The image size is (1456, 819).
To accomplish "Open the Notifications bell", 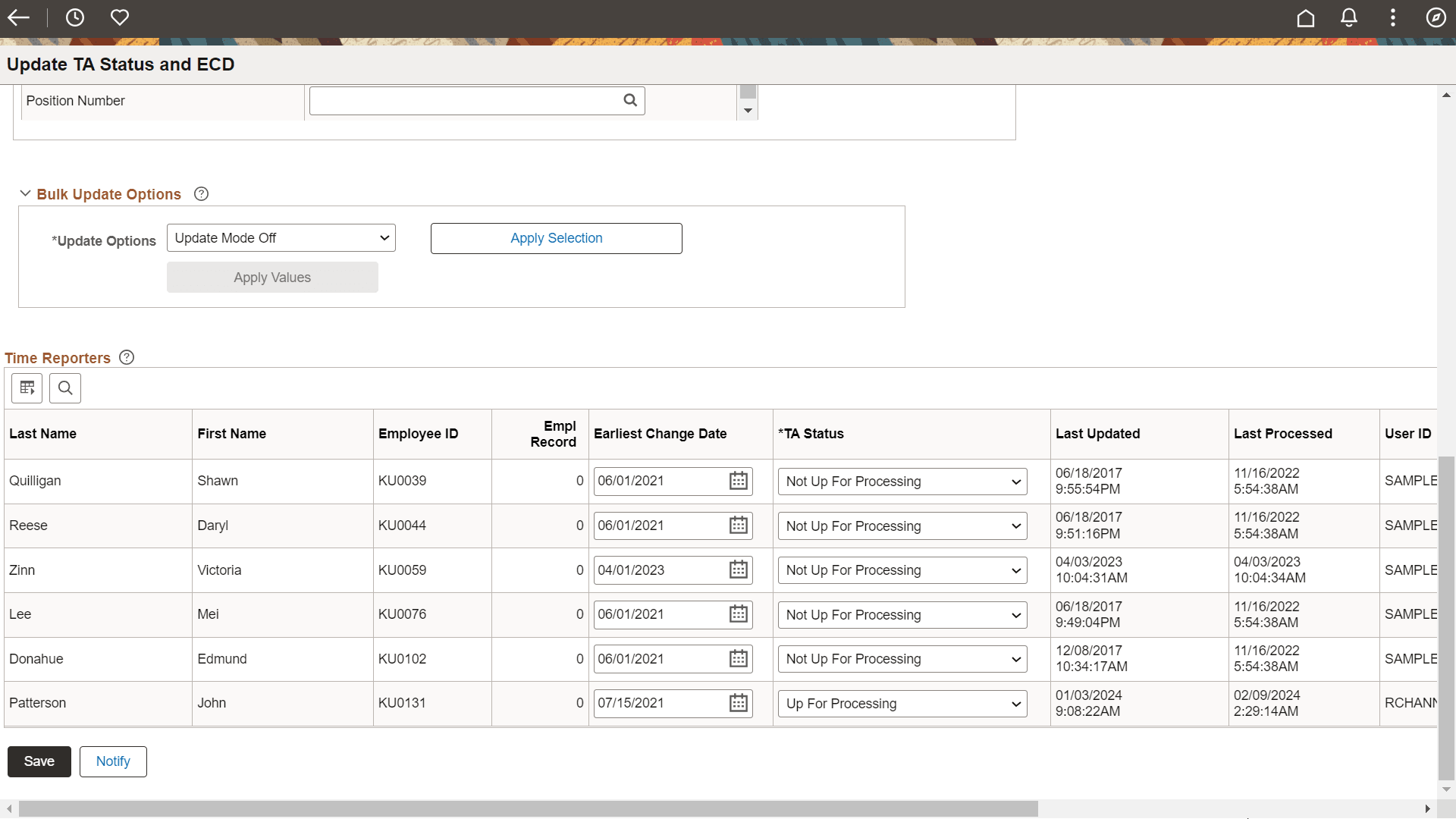I will (x=1348, y=17).
